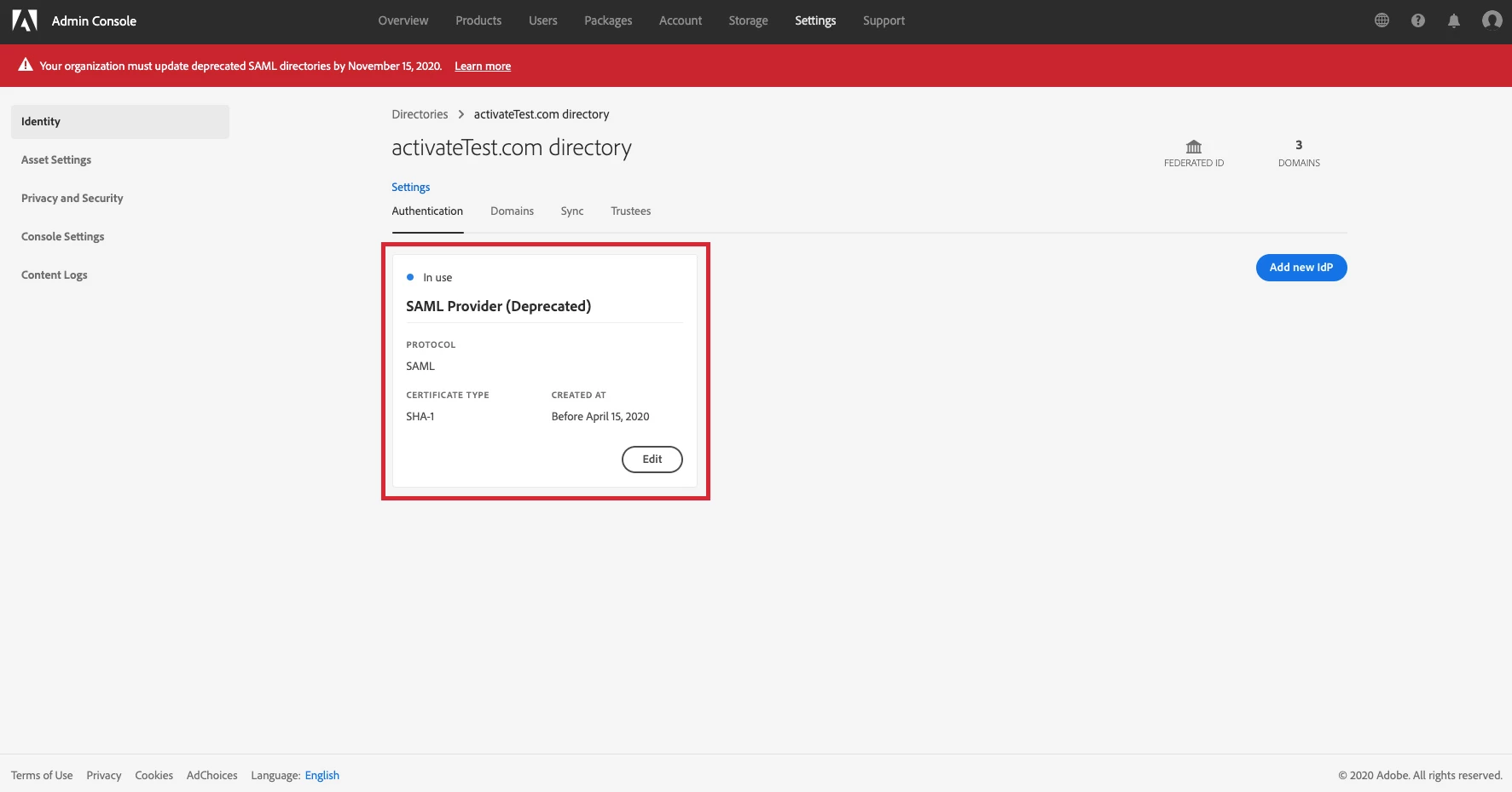Open the Overview menu
1512x792 pixels.
pyautogui.click(x=403, y=20)
